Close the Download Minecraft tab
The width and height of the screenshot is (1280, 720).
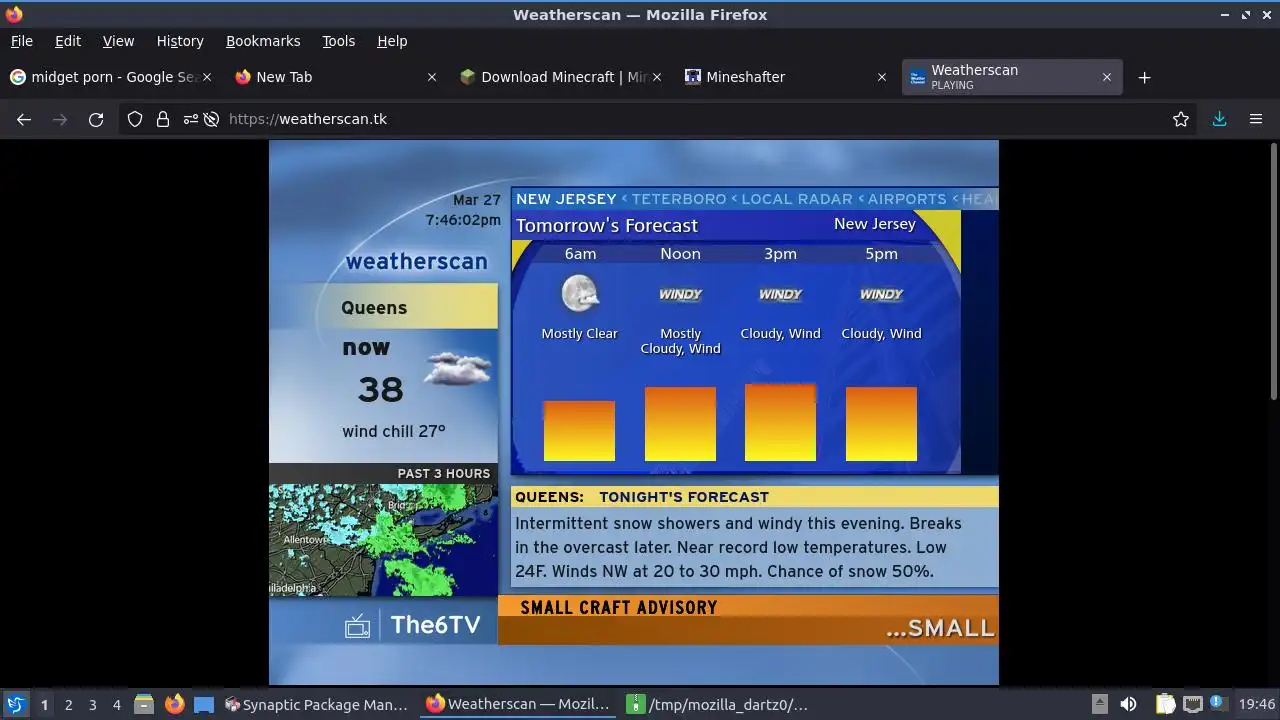coord(657,77)
